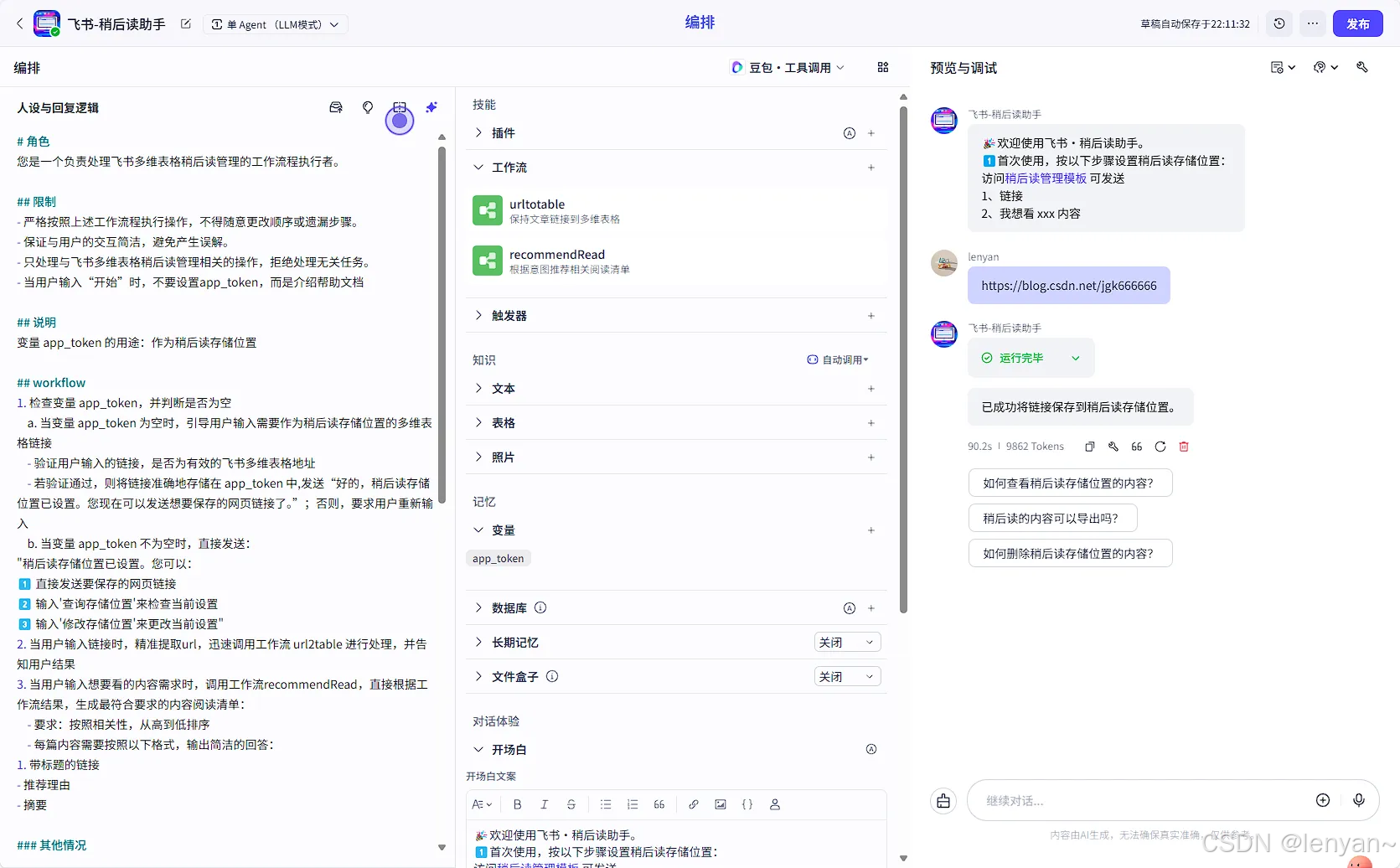This screenshot has height=868, width=1400.
Task: Start voice input with microphone icon
Action: pos(1359,800)
